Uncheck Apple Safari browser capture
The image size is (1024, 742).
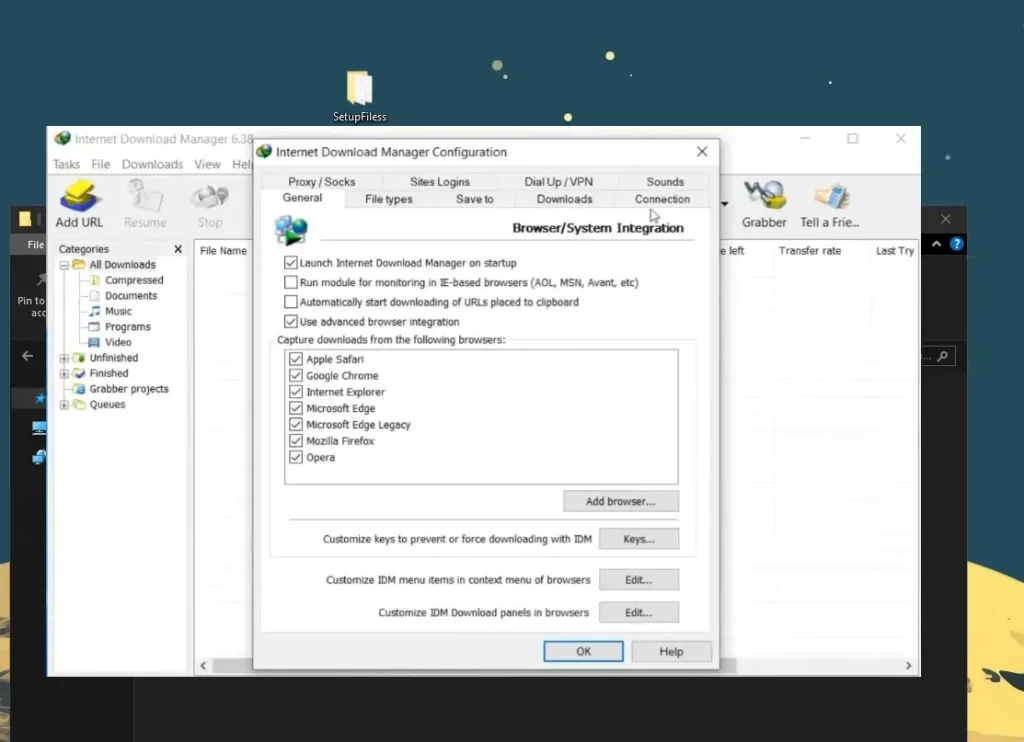[x=296, y=359]
